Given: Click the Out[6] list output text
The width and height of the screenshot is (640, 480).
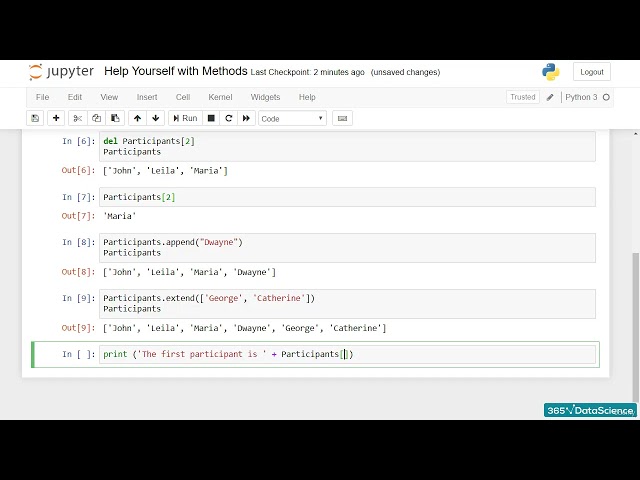Looking at the screenshot, I should click(165, 171).
